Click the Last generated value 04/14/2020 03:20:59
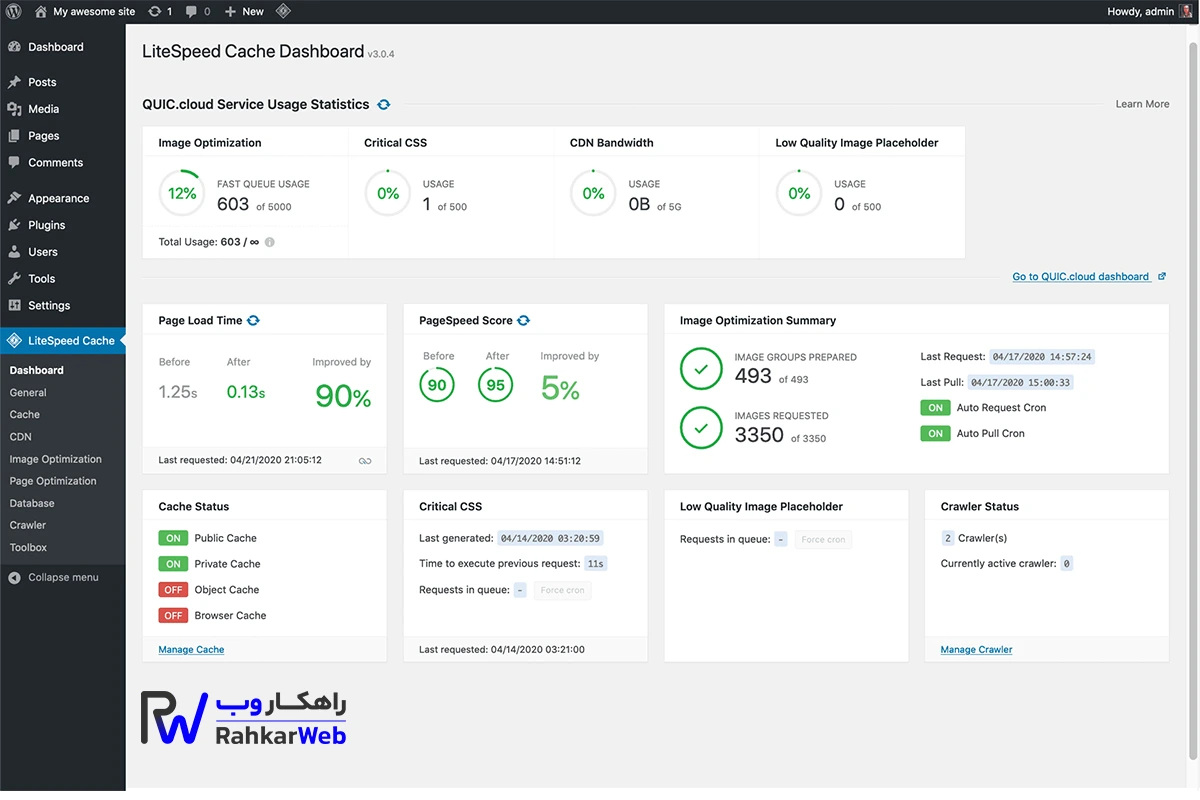The height and width of the screenshot is (800, 1200). (550, 538)
